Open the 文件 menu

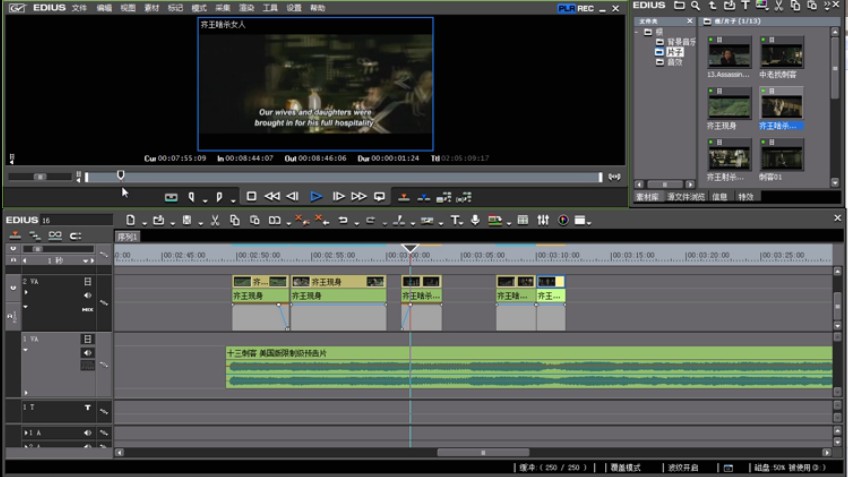pos(79,8)
